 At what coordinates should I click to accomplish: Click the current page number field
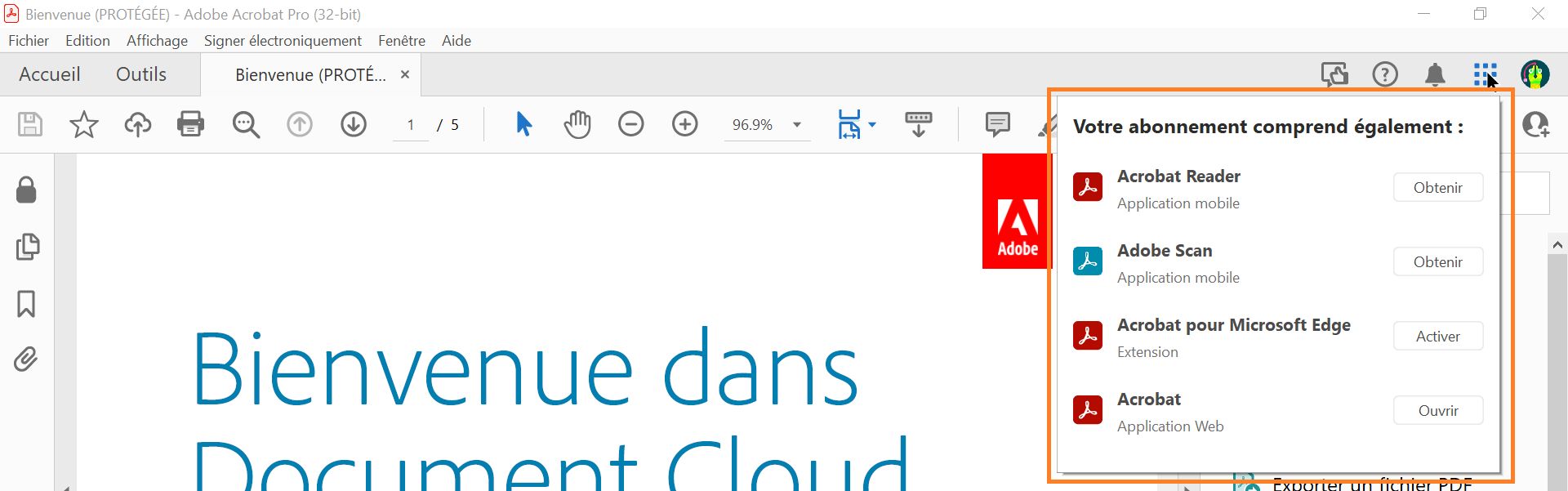pyautogui.click(x=411, y=125)
